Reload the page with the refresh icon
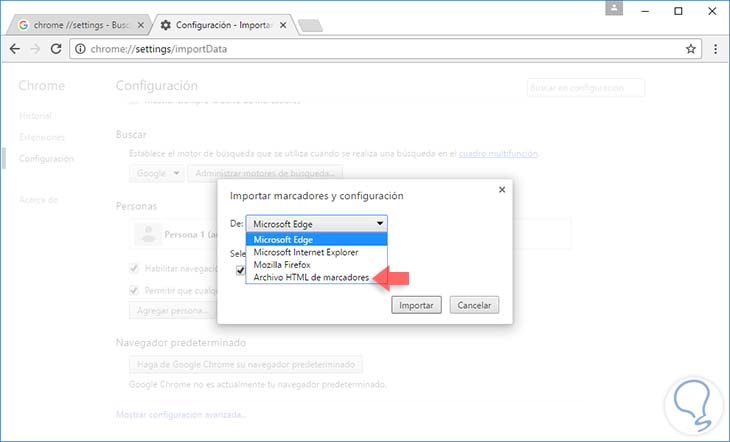This screenshot has height=442, width=730. pos(56,49)
